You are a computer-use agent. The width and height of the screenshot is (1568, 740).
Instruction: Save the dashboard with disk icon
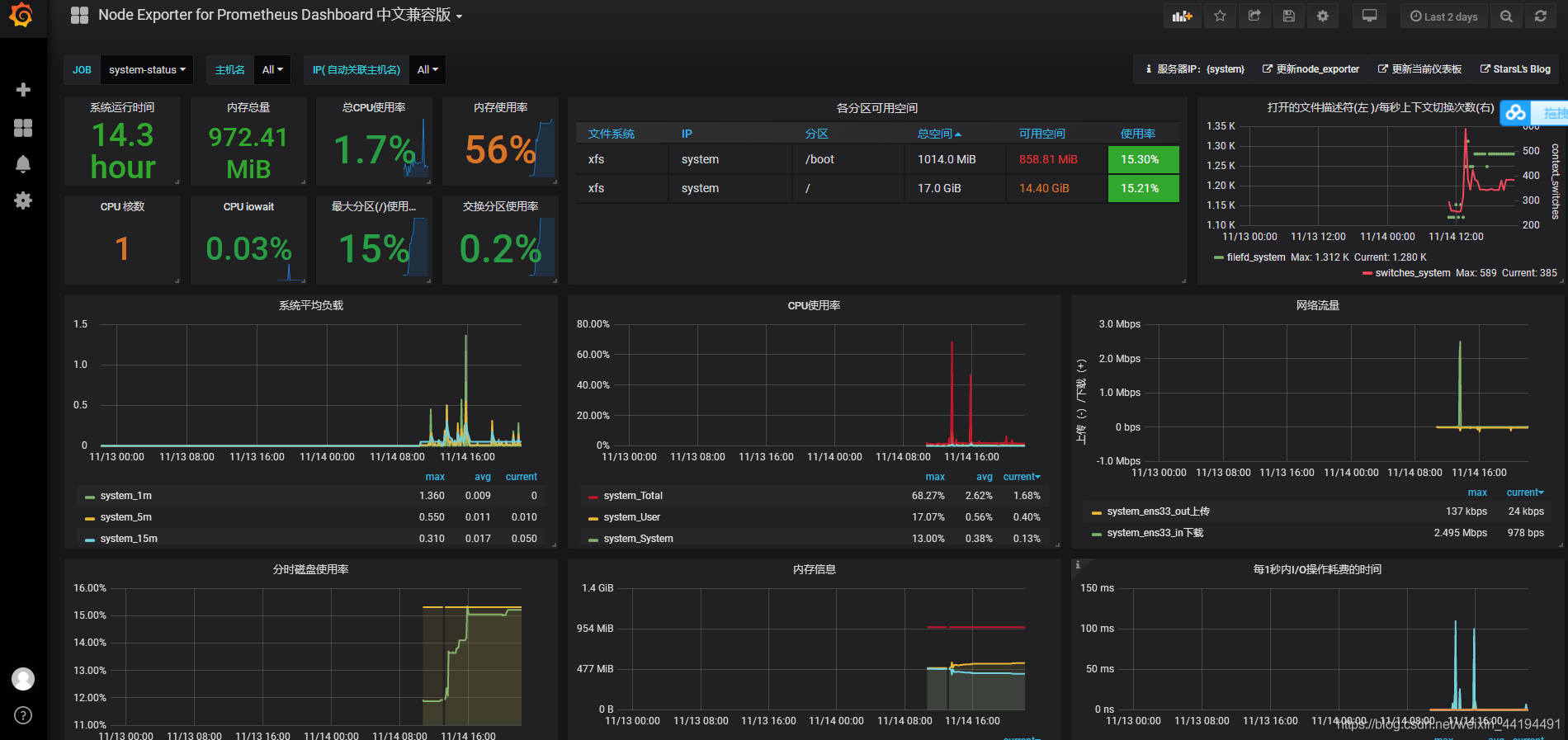1289,16
